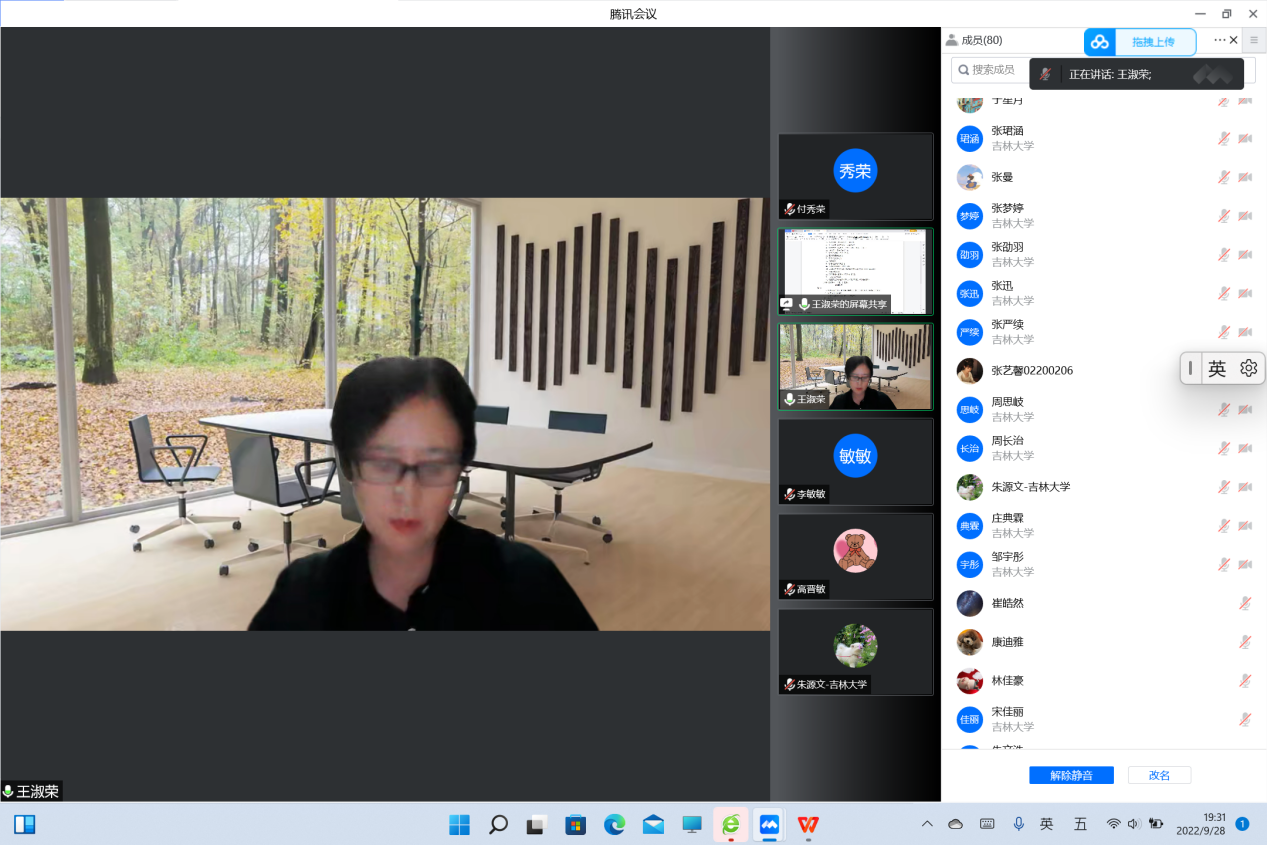Image resolution: width=1267 pixels, height=845 pixels.
Task: Open the hamburger menu at top right
Action: (1254, 40)
